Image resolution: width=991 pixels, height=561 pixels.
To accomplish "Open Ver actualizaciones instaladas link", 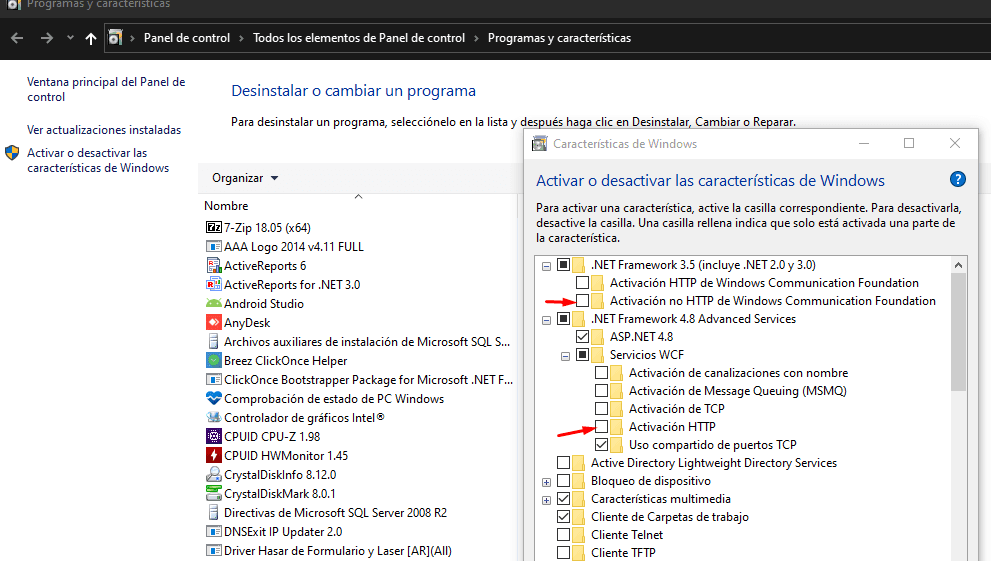I will click(x=104, y=130).
